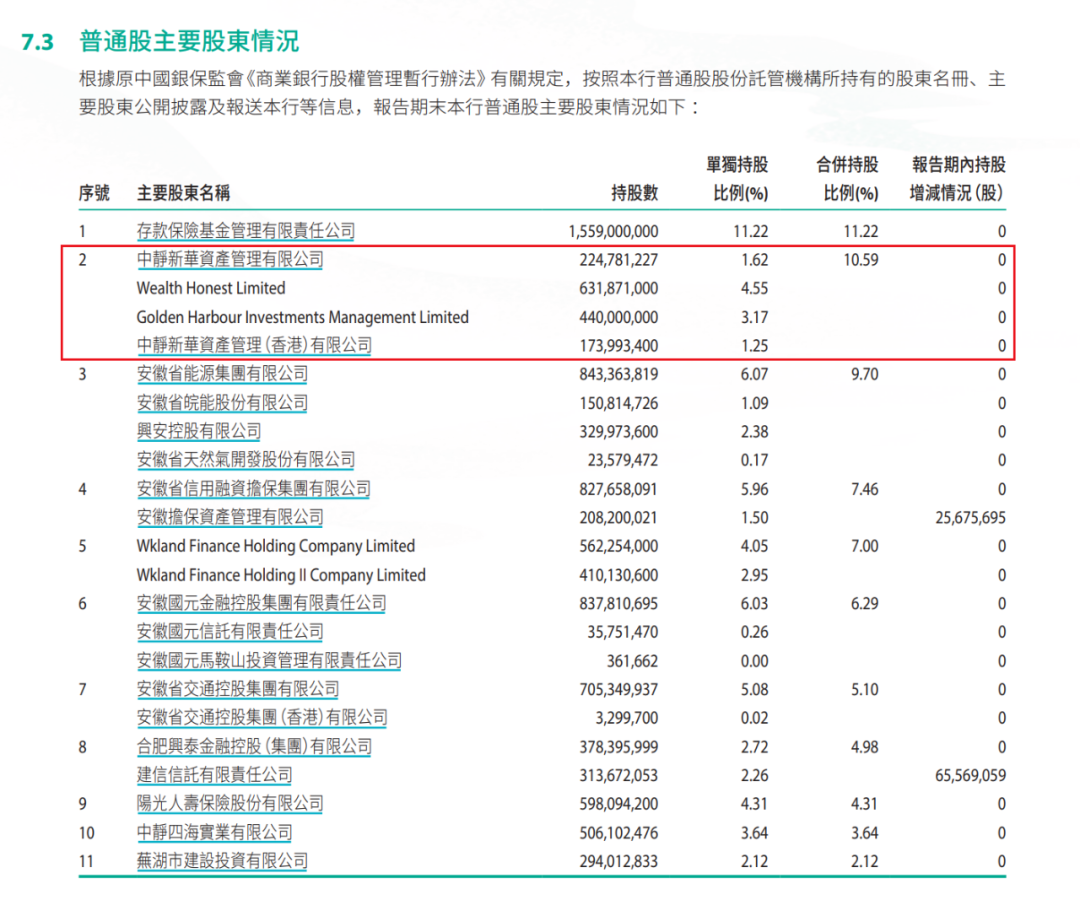Click column header 持股數
1080x916 pixels.
point(634,193)
